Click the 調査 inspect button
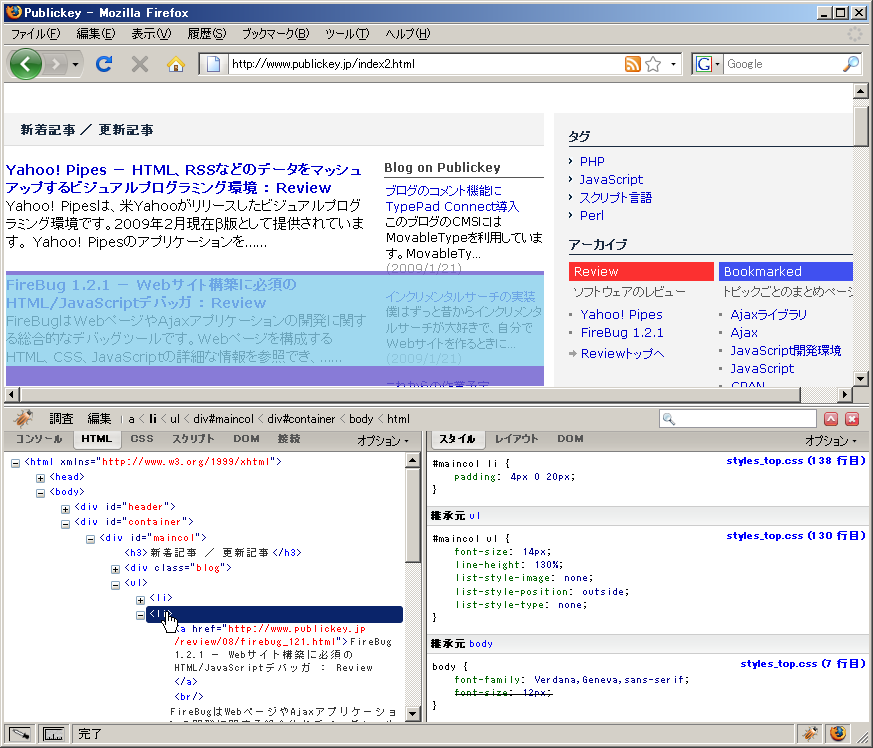The width and height of the screenshot is (873, 748). click(x=61, y=419)
